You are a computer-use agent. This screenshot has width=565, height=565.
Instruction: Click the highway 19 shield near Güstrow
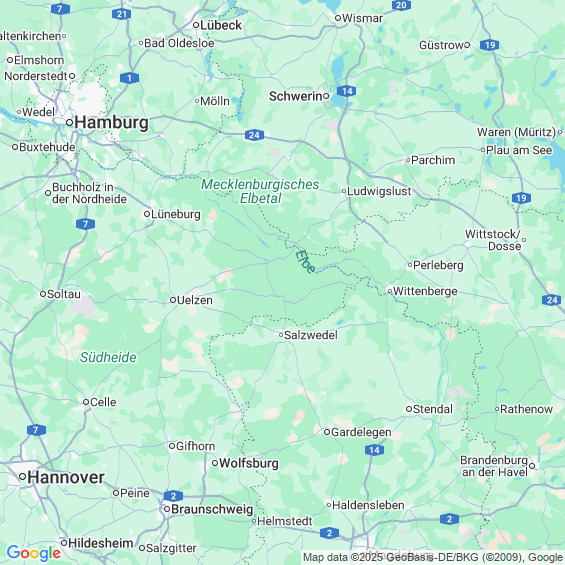pos(490,45)
